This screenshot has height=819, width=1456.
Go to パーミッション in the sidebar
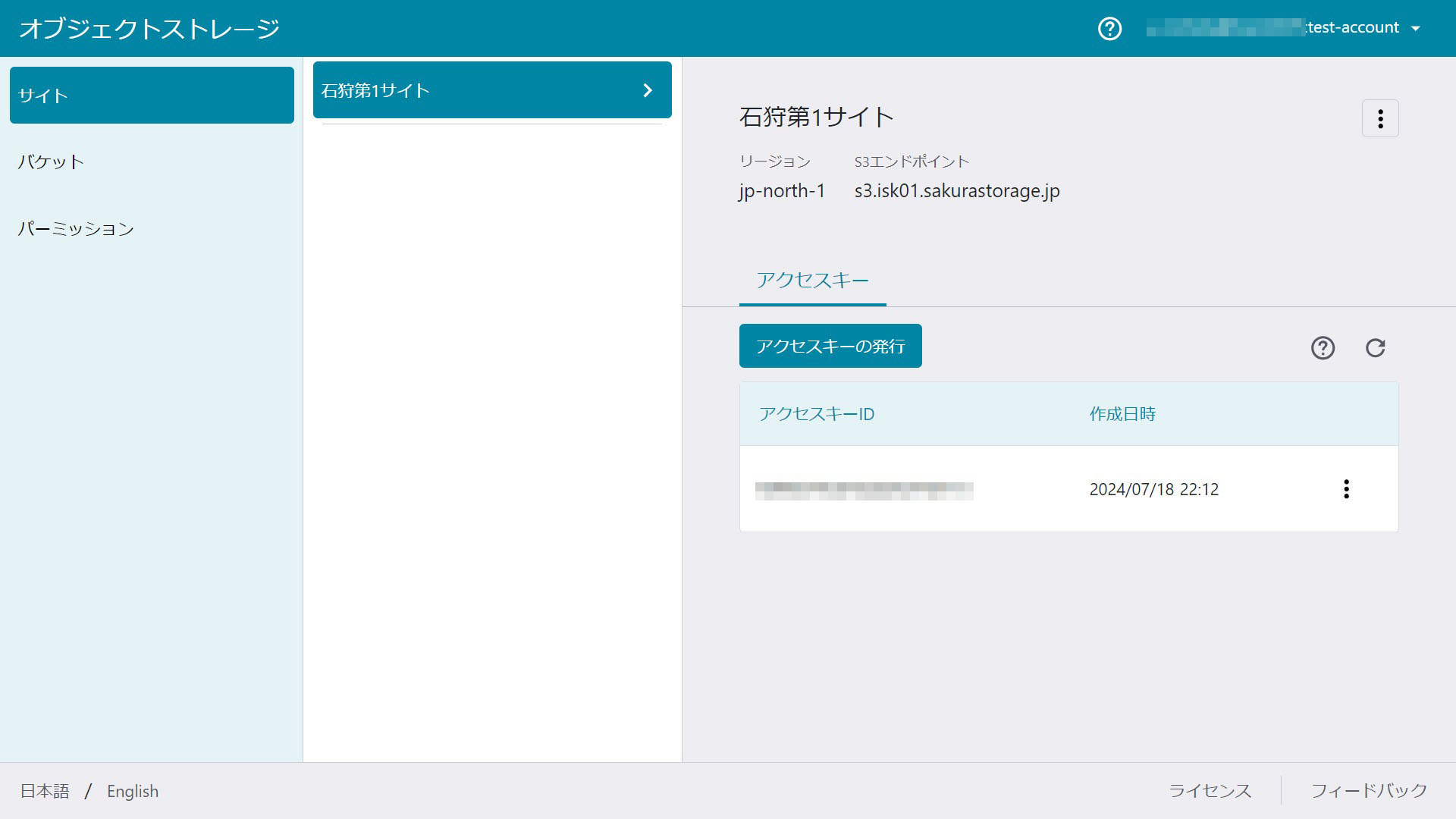tap(76, 228)
